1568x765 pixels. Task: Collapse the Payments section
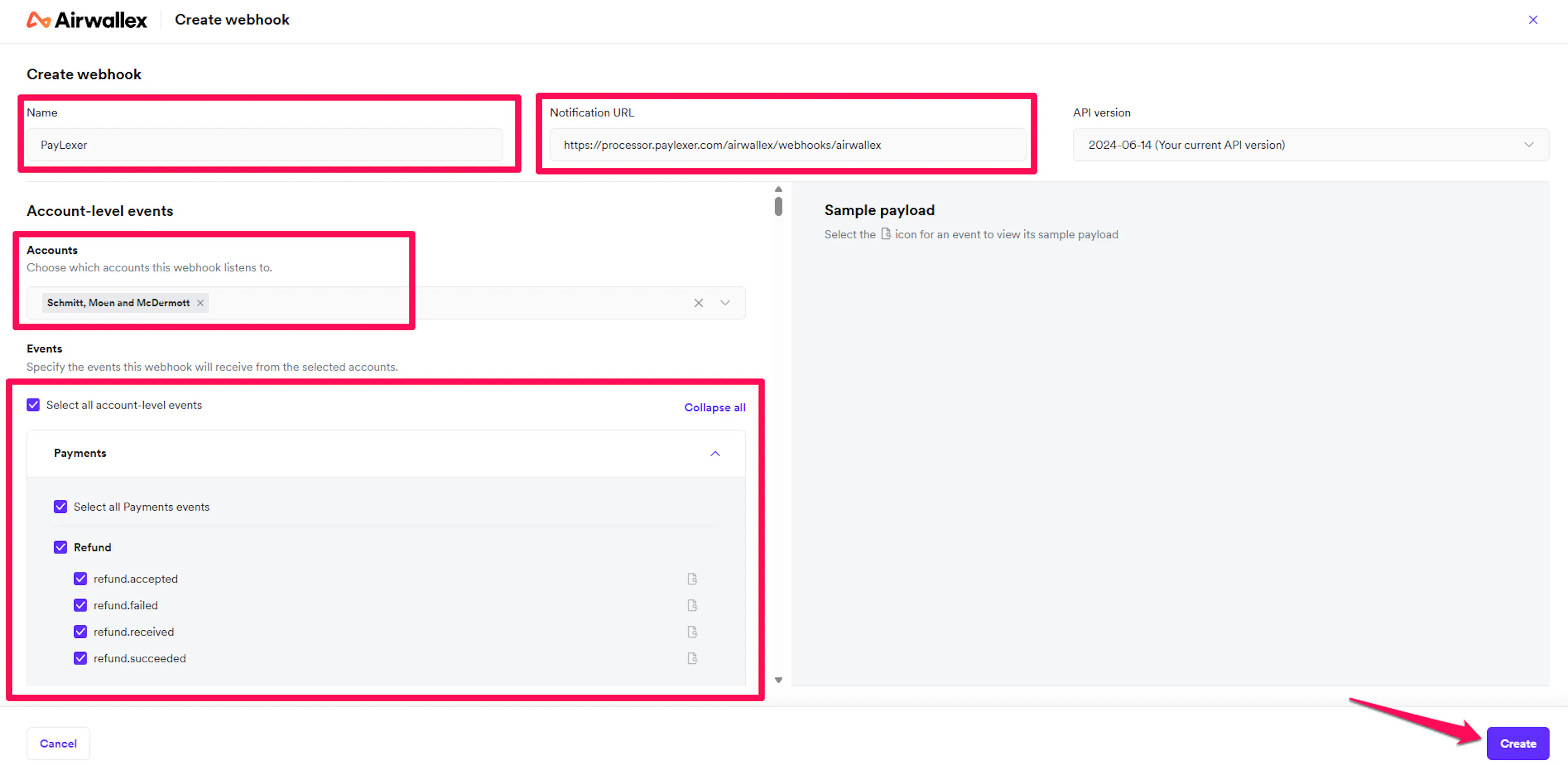point(715,453)
